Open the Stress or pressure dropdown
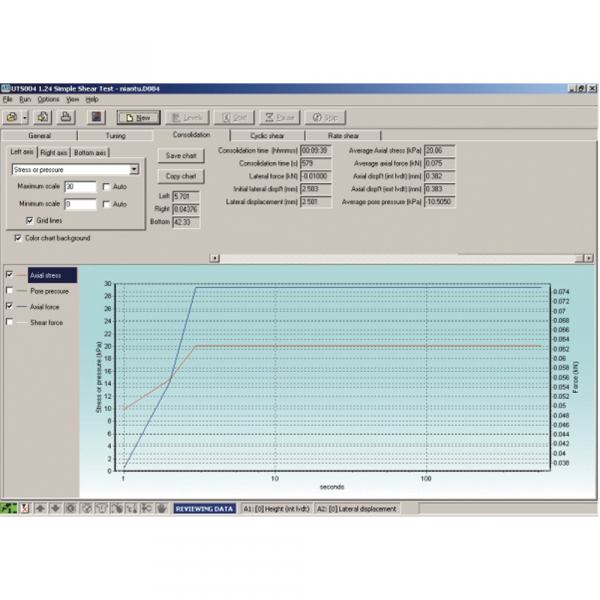Screen dimensions: 600x600 (x=134, y=170)
